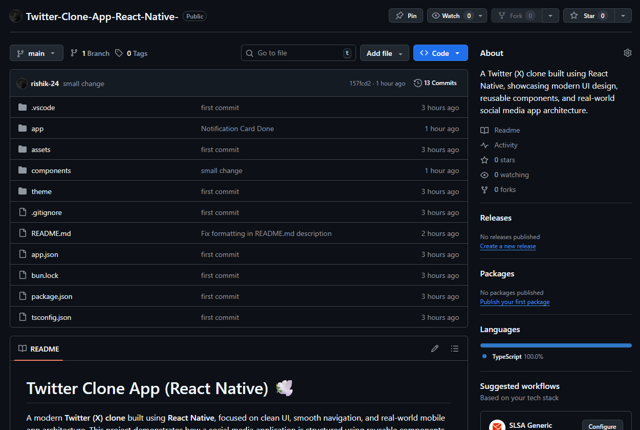Open the Add file dropdown
Image resolution: width=640 pixels, height=430 pixels.
[x=384, y=53]
